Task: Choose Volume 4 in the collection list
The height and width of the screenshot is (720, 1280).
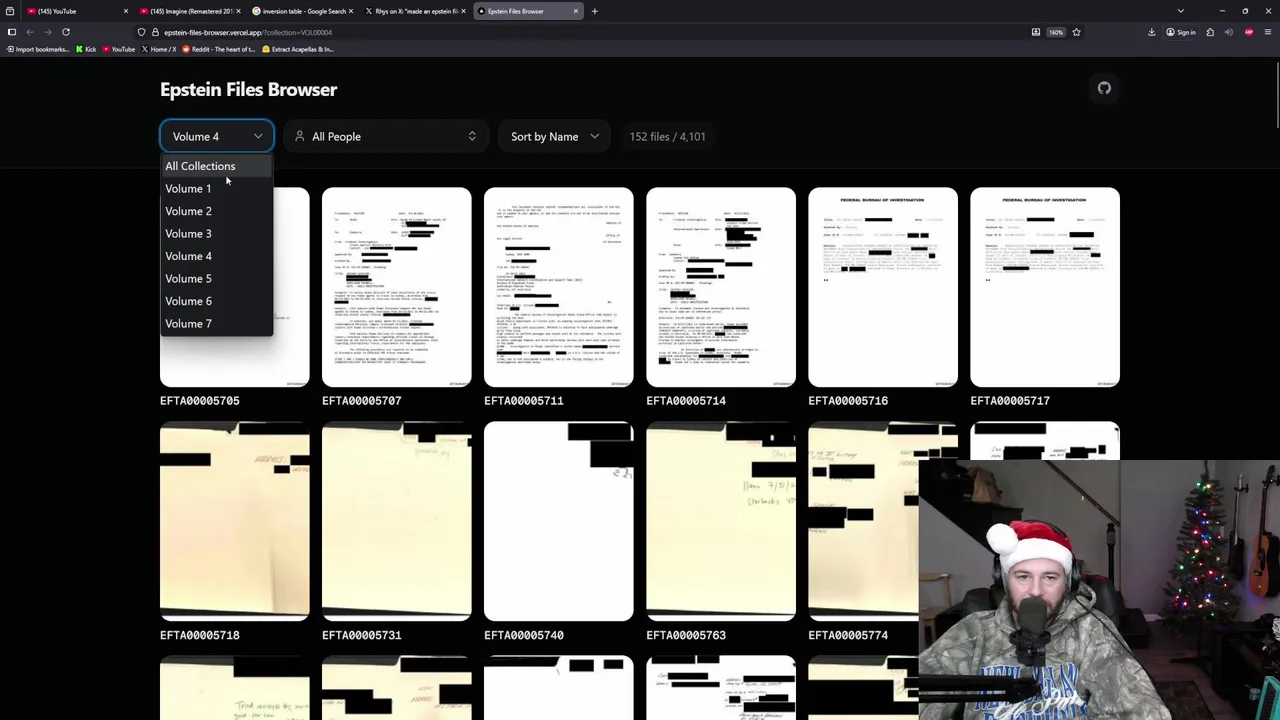Action: tap(217, 256)
